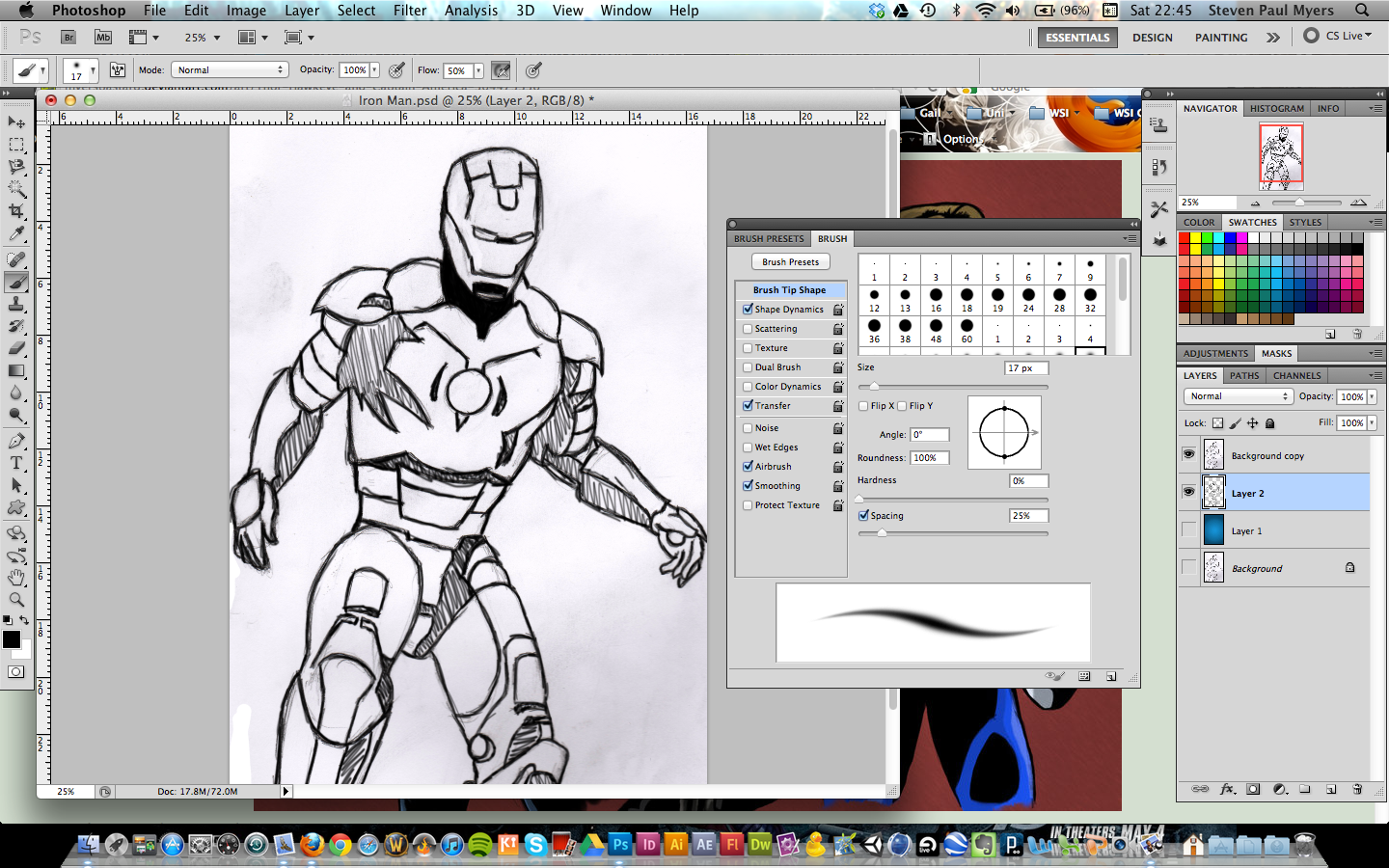Viewport: 1389px width, 868px height.
Task: Click the brush Size slider
Action: (953, 386)
